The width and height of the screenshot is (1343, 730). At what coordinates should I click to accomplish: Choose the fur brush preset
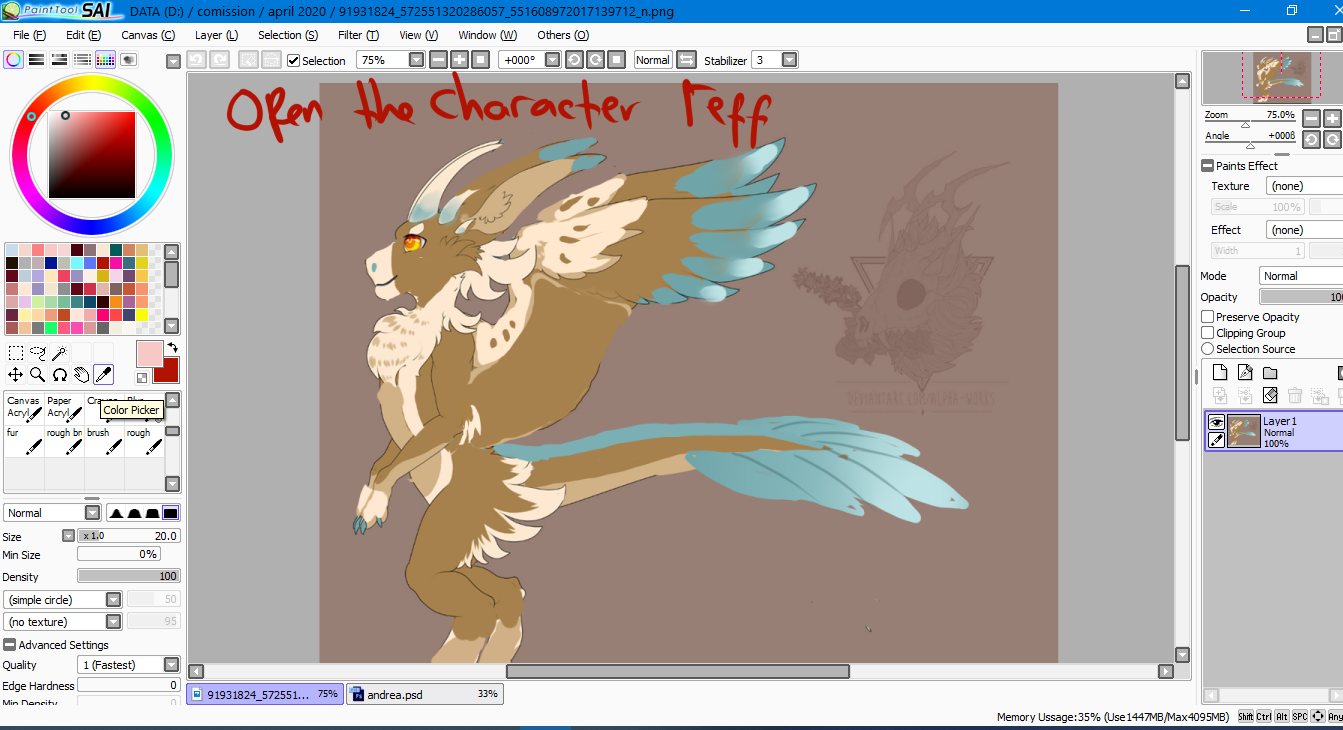(24, 440)
